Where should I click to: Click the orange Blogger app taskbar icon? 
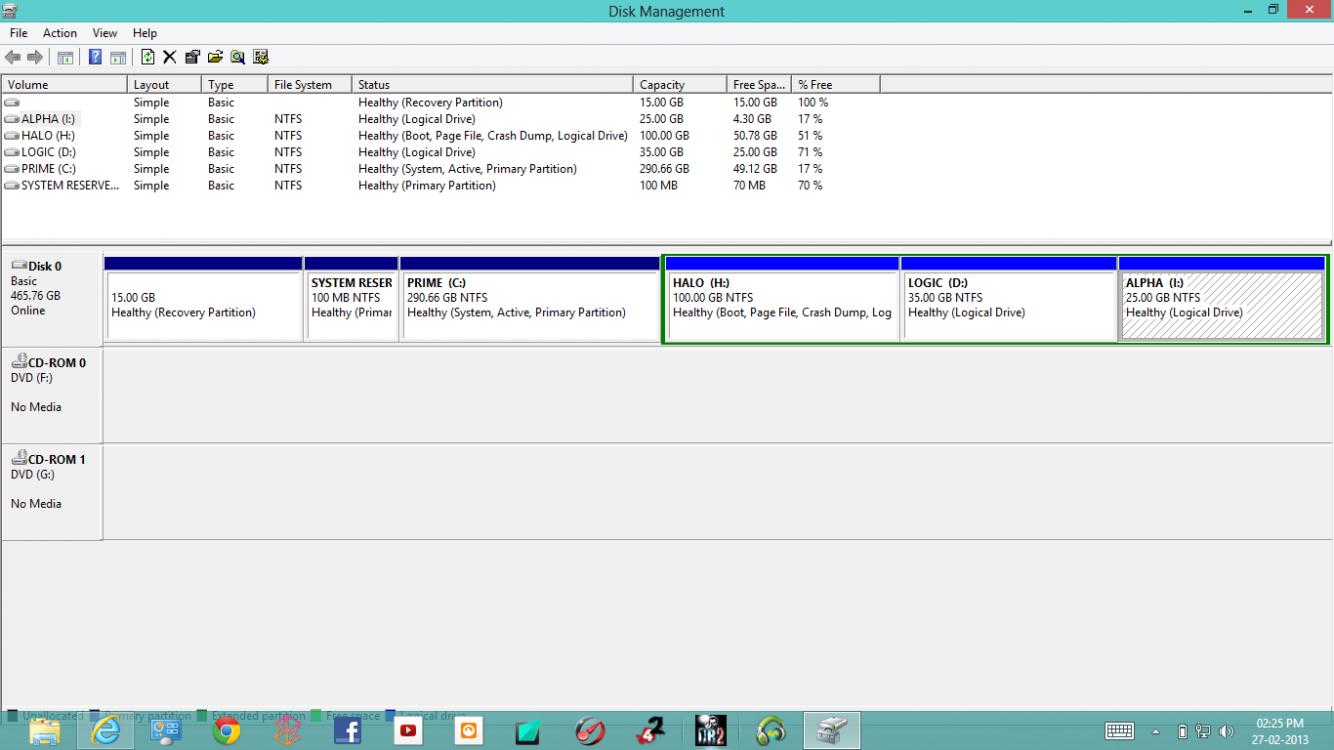pyautogui.click(x=468, y=731)
